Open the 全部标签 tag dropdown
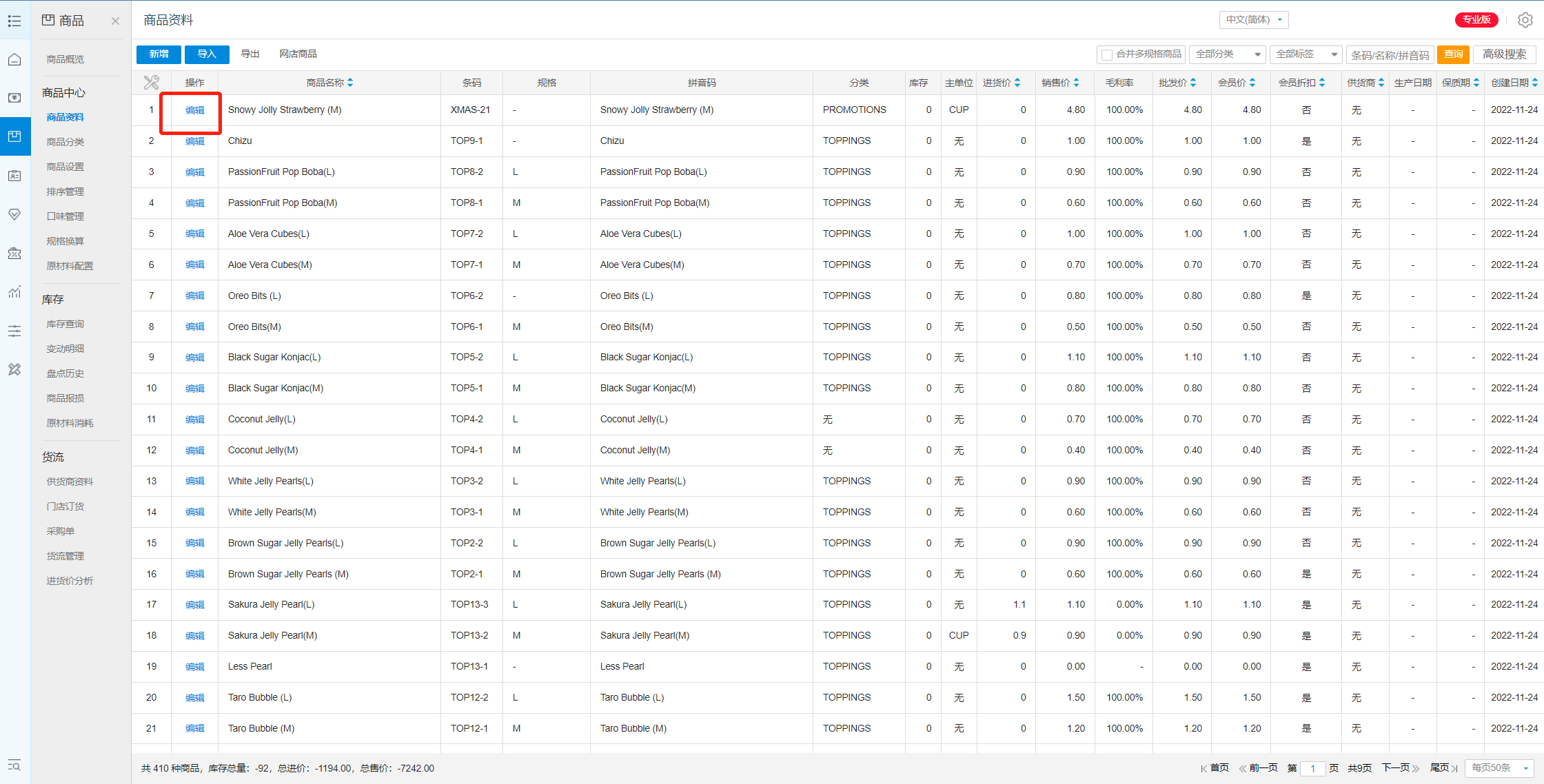Screen dimensions: 1544x784 (x=1306, y=54)
